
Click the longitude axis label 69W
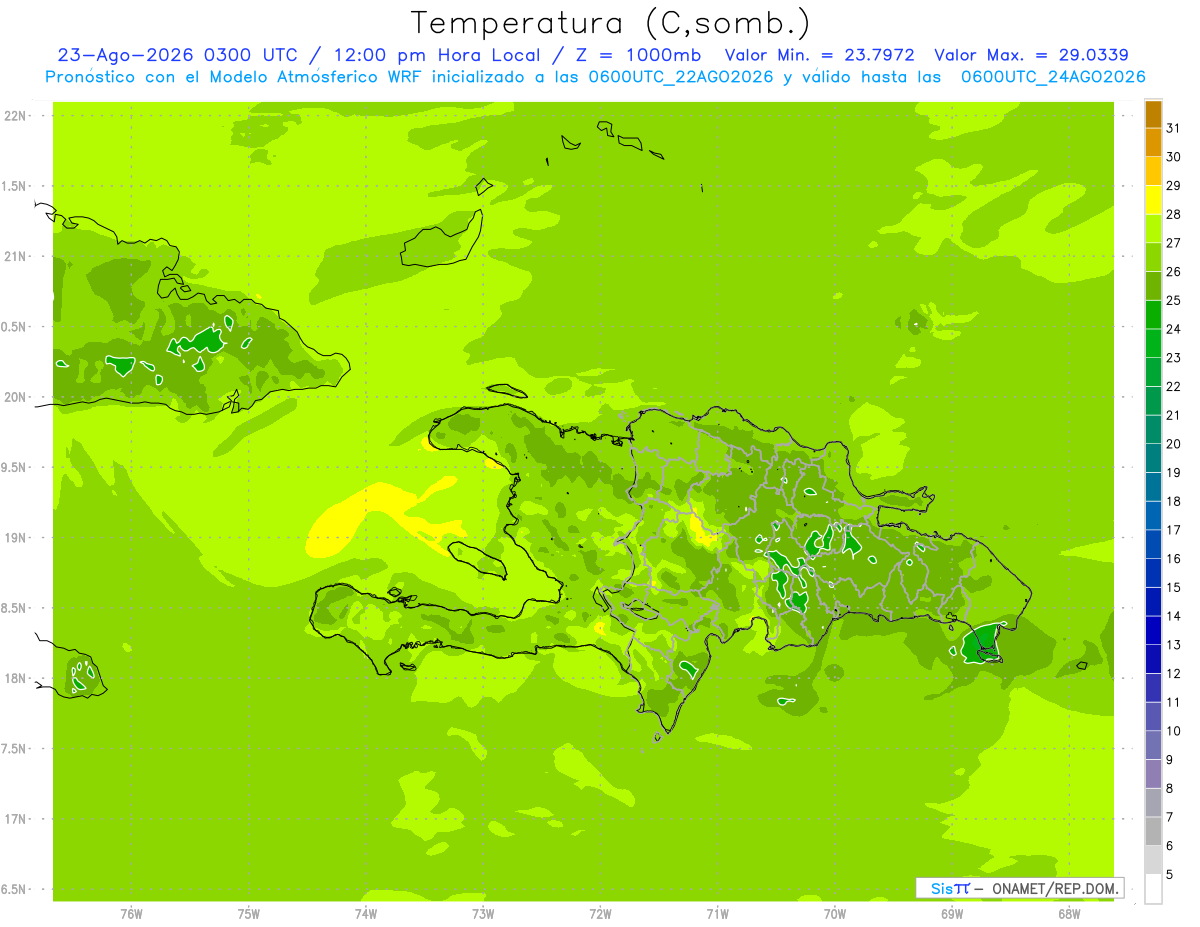(952, 914)
